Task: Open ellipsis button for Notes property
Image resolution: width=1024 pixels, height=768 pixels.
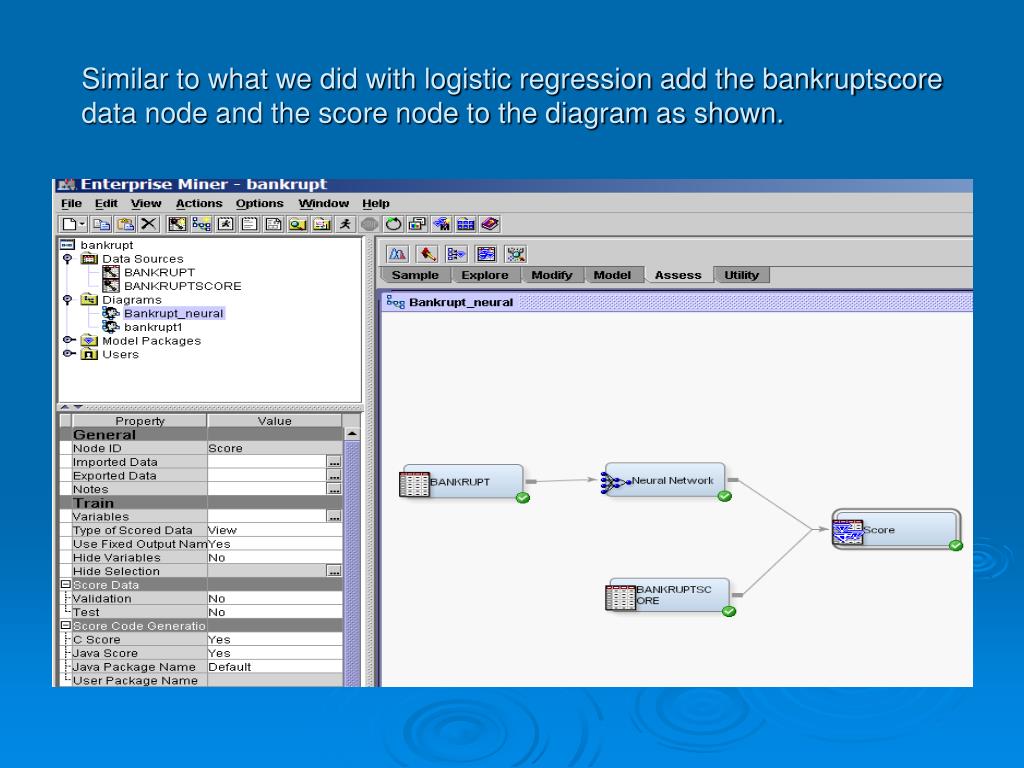Action: [x=334, y=489]
